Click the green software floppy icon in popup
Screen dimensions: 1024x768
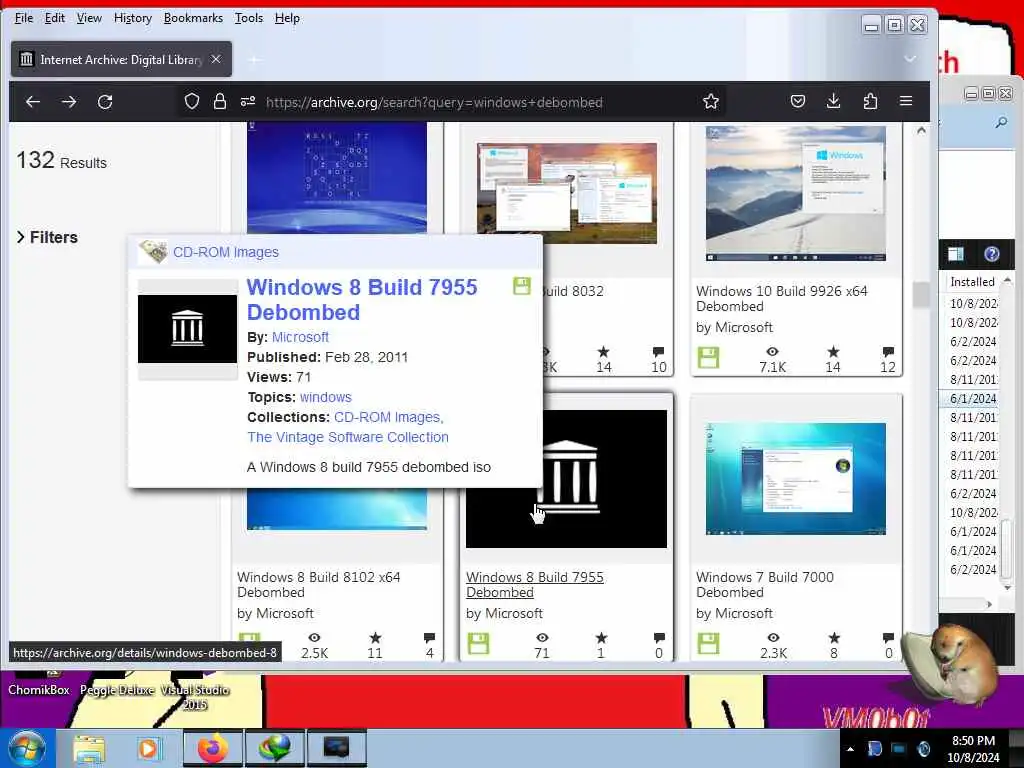(522, 286)
